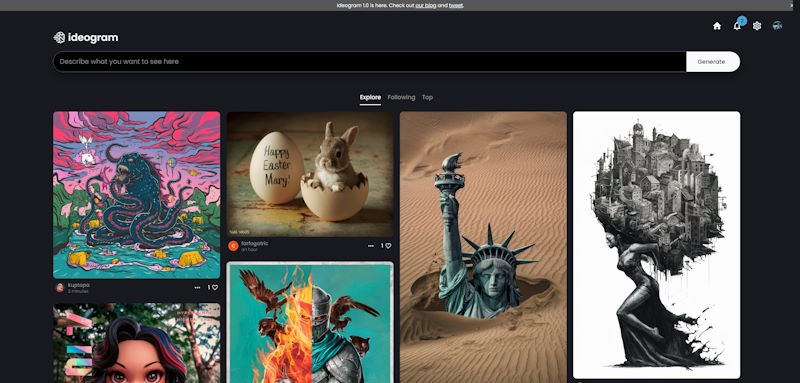Focus the prompt description input field

(x=369, y=62)
